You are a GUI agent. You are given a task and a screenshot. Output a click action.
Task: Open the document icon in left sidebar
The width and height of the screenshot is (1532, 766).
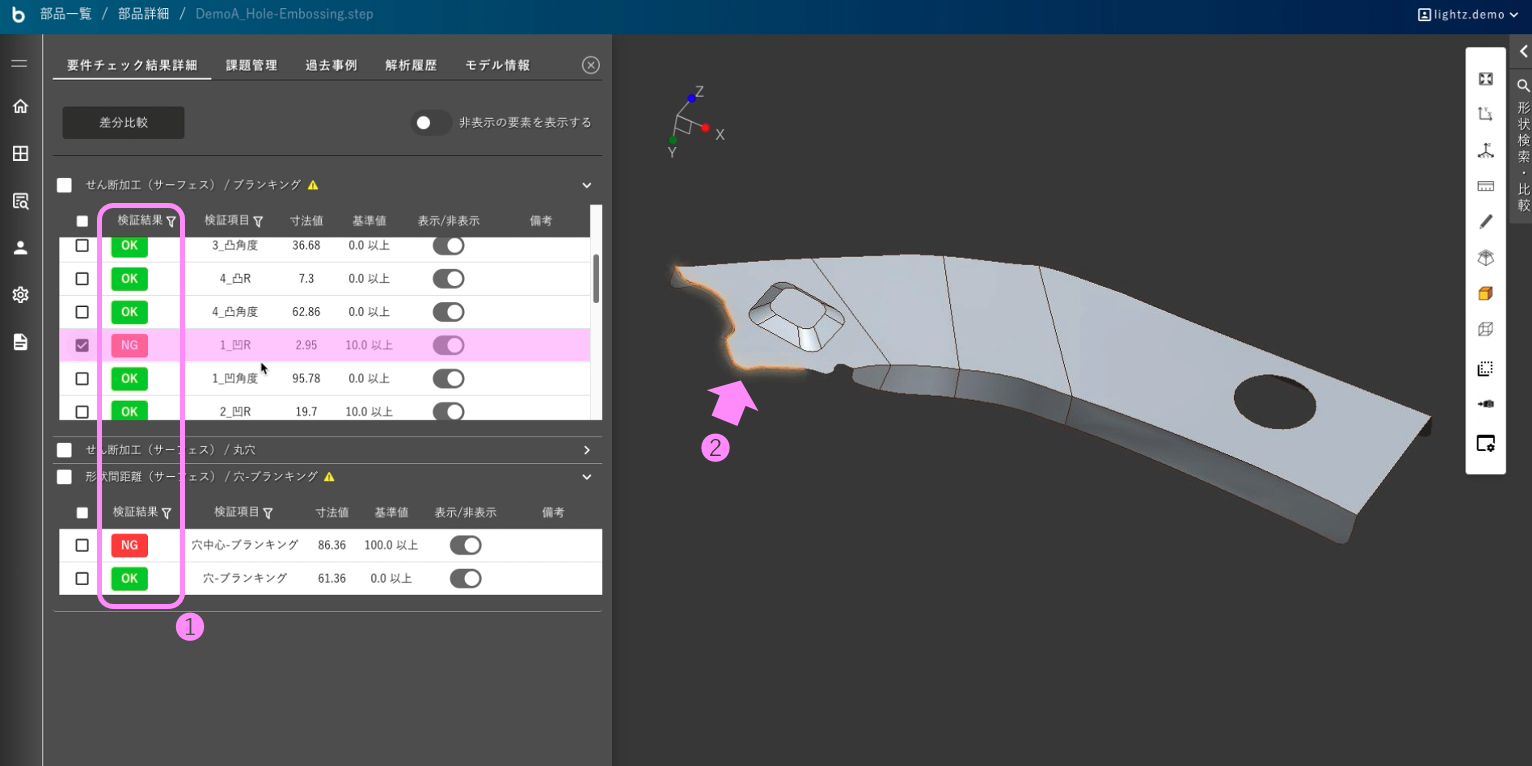coord(20,342)
